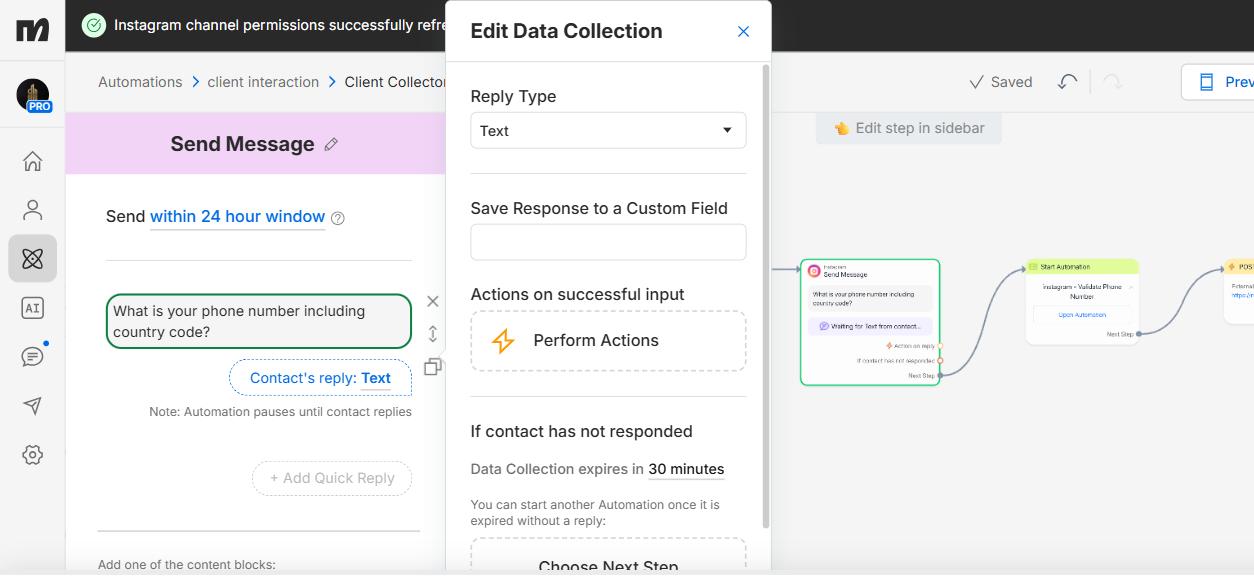Open Automation section in the sidebar
This screenshot has width=1254, height=581.
[x=32, y=259]
